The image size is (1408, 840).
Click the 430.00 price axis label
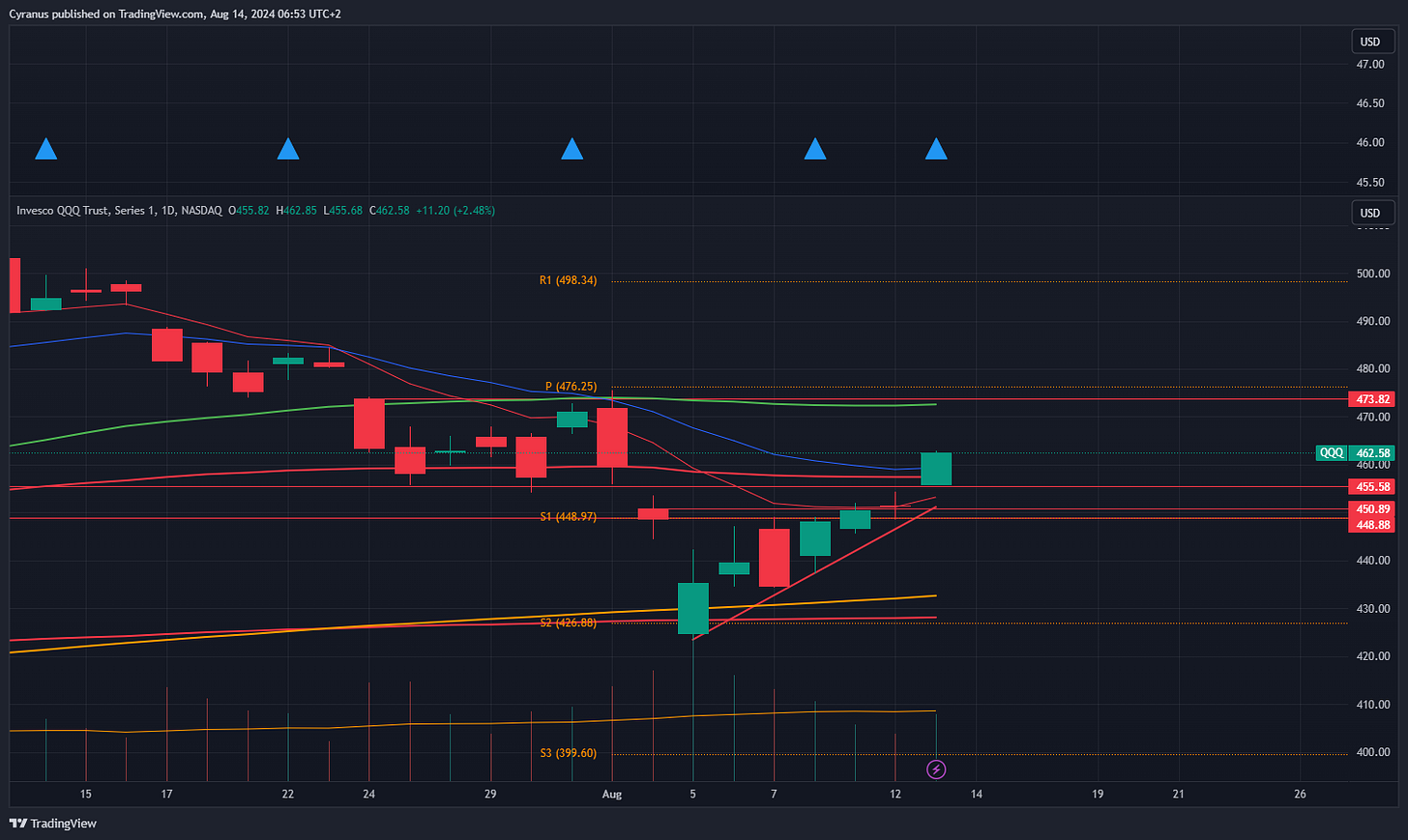[x=1373, y=609]
